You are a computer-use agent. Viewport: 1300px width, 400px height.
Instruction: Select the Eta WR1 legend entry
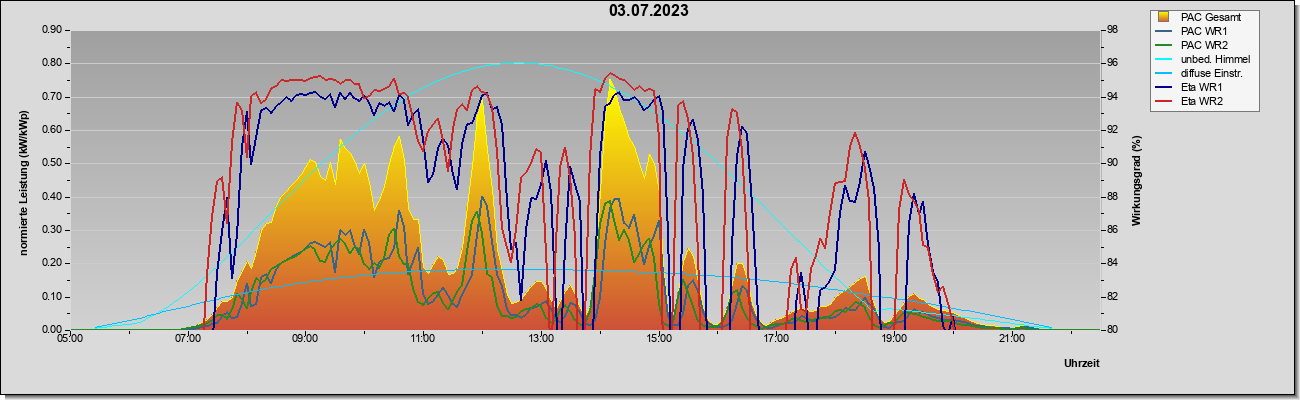pyautogui.click(x=1201, y=87)
